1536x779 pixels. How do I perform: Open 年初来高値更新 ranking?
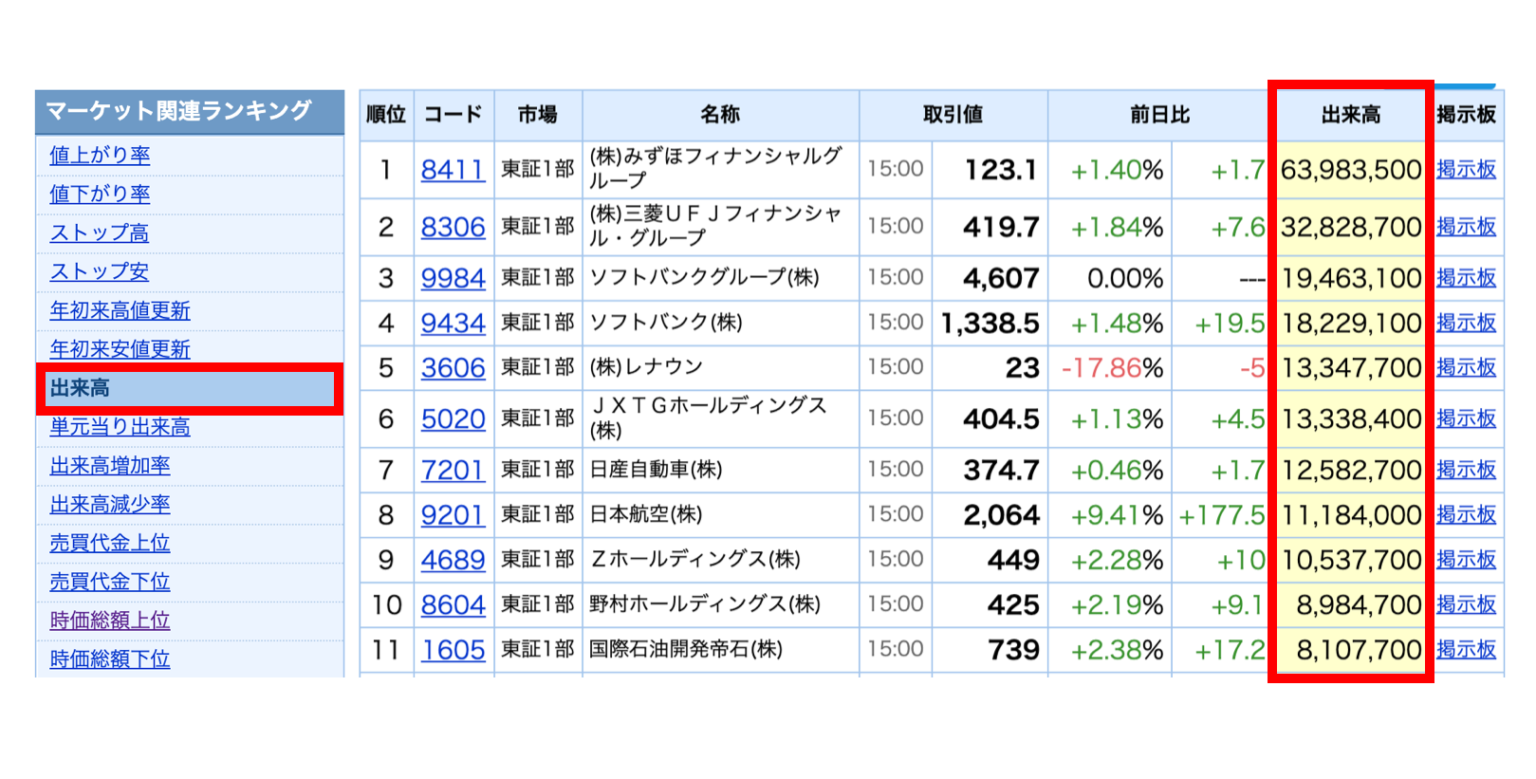pos(119,311)
